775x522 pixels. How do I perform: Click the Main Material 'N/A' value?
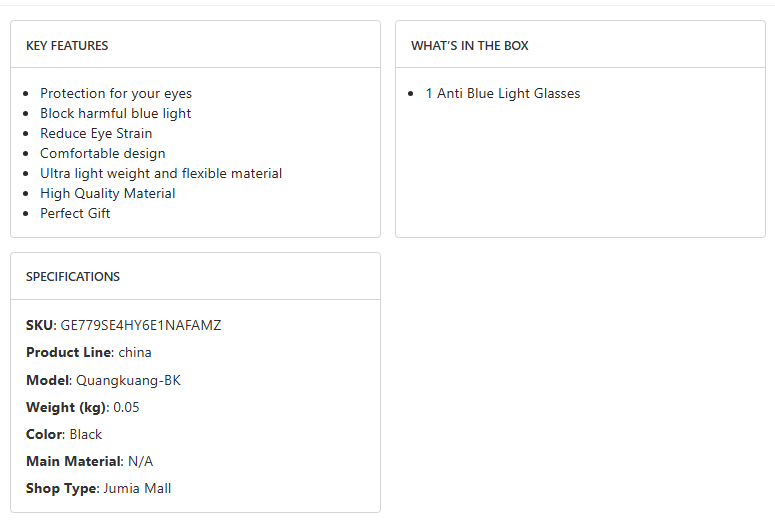click(x=141, y=461)
